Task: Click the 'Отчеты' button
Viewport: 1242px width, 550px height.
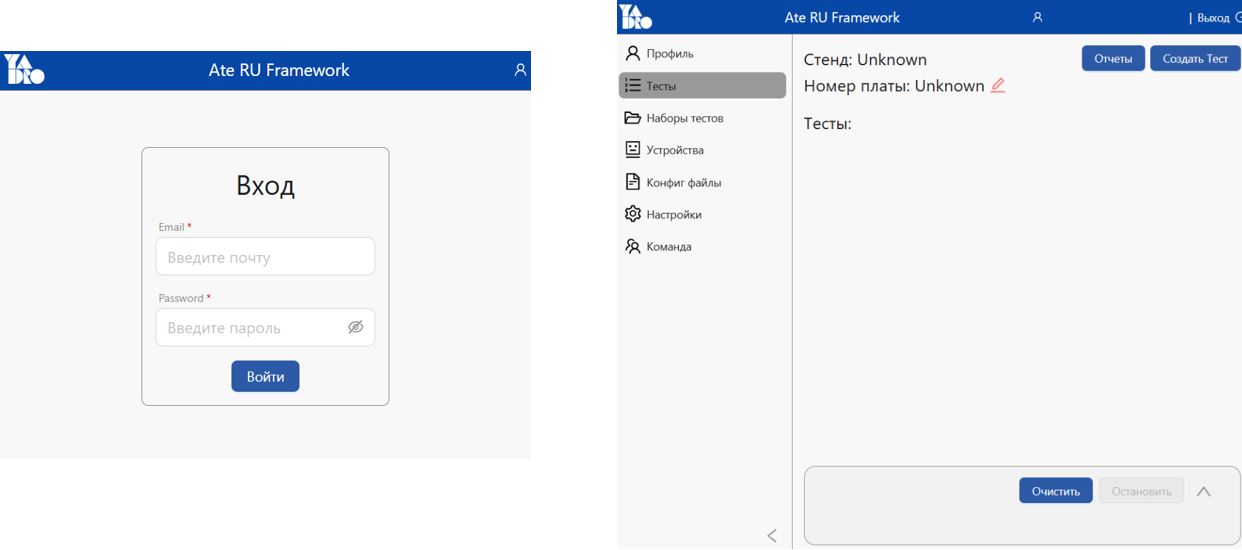Action: (x=1113, y=58)
